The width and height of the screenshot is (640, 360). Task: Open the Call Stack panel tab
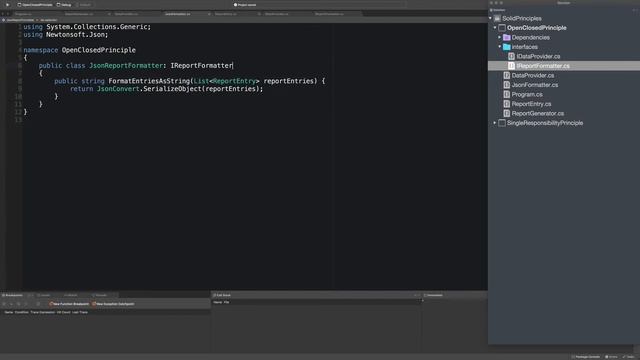222,295
